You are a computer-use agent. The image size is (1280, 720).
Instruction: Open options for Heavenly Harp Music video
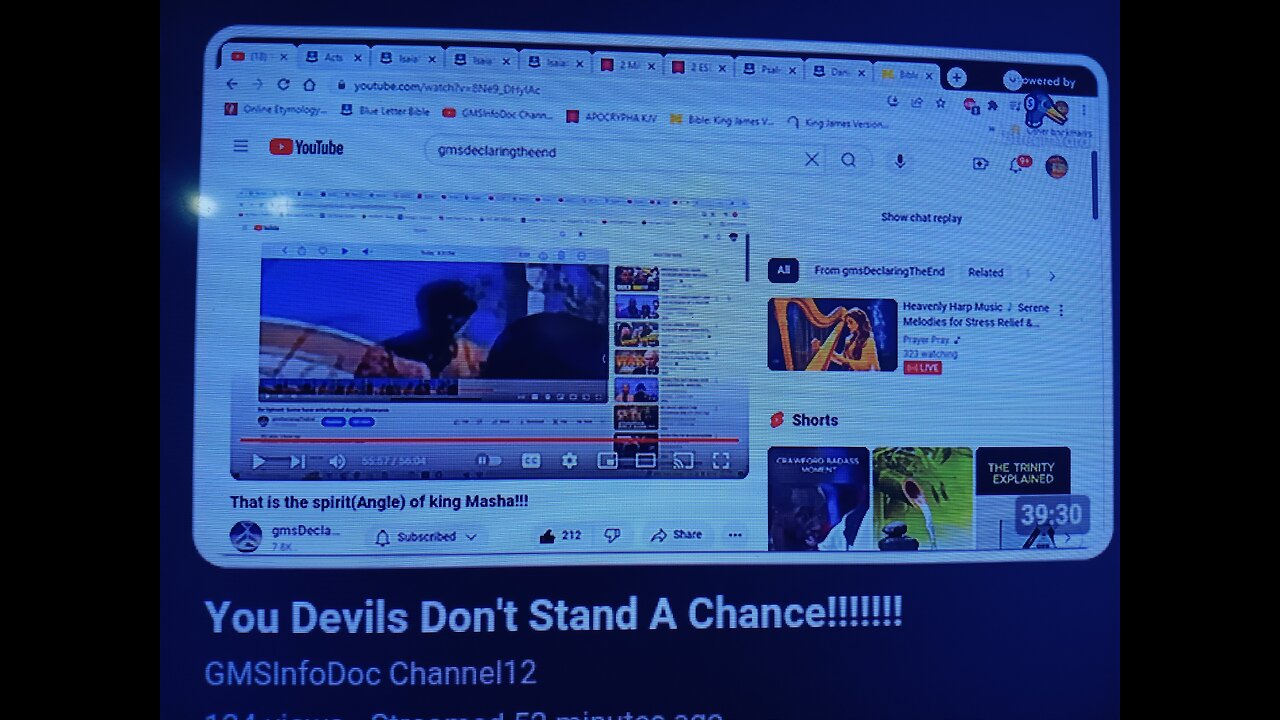(1060, 311)
